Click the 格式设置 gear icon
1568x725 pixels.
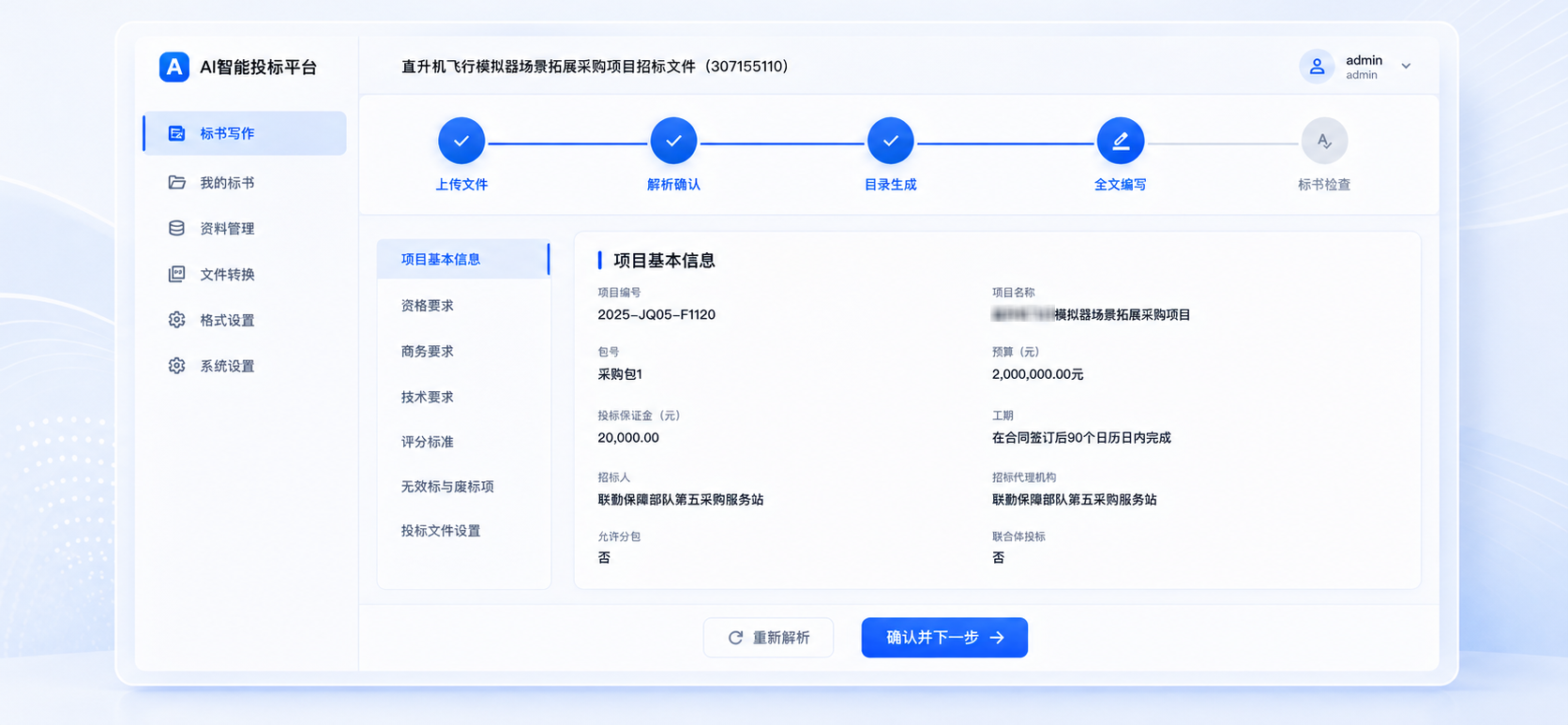coord(176,320)
